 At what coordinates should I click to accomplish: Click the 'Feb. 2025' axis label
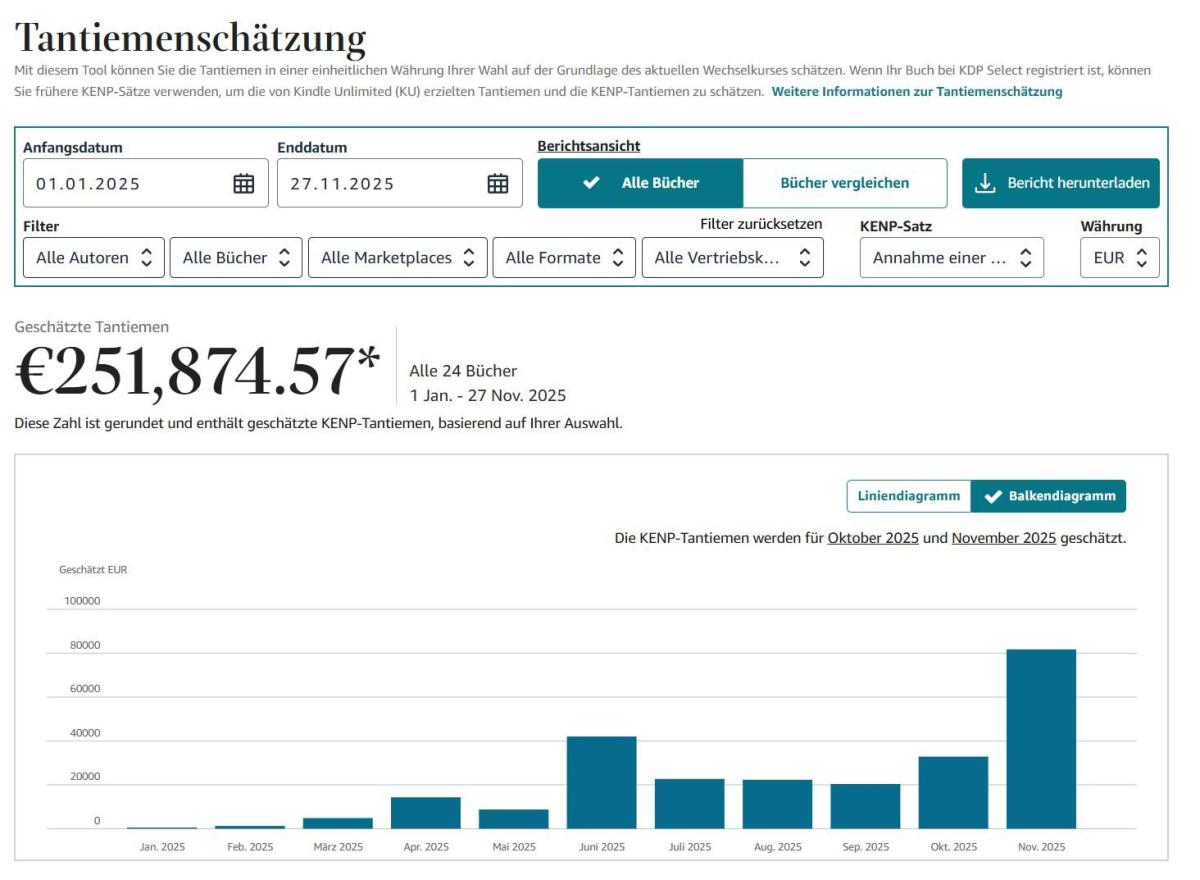pos(250,847)
